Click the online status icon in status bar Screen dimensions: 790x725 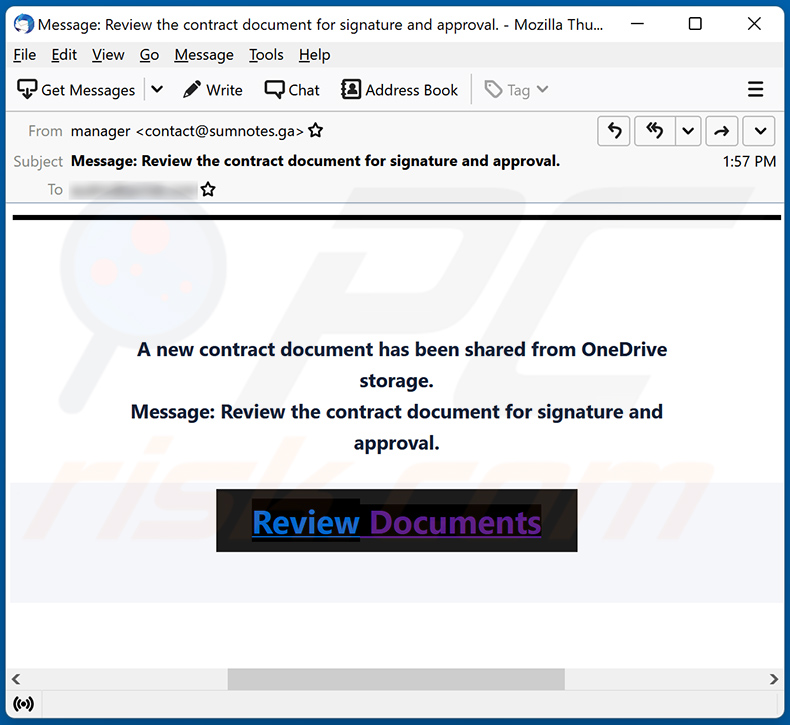pos(24,704)
